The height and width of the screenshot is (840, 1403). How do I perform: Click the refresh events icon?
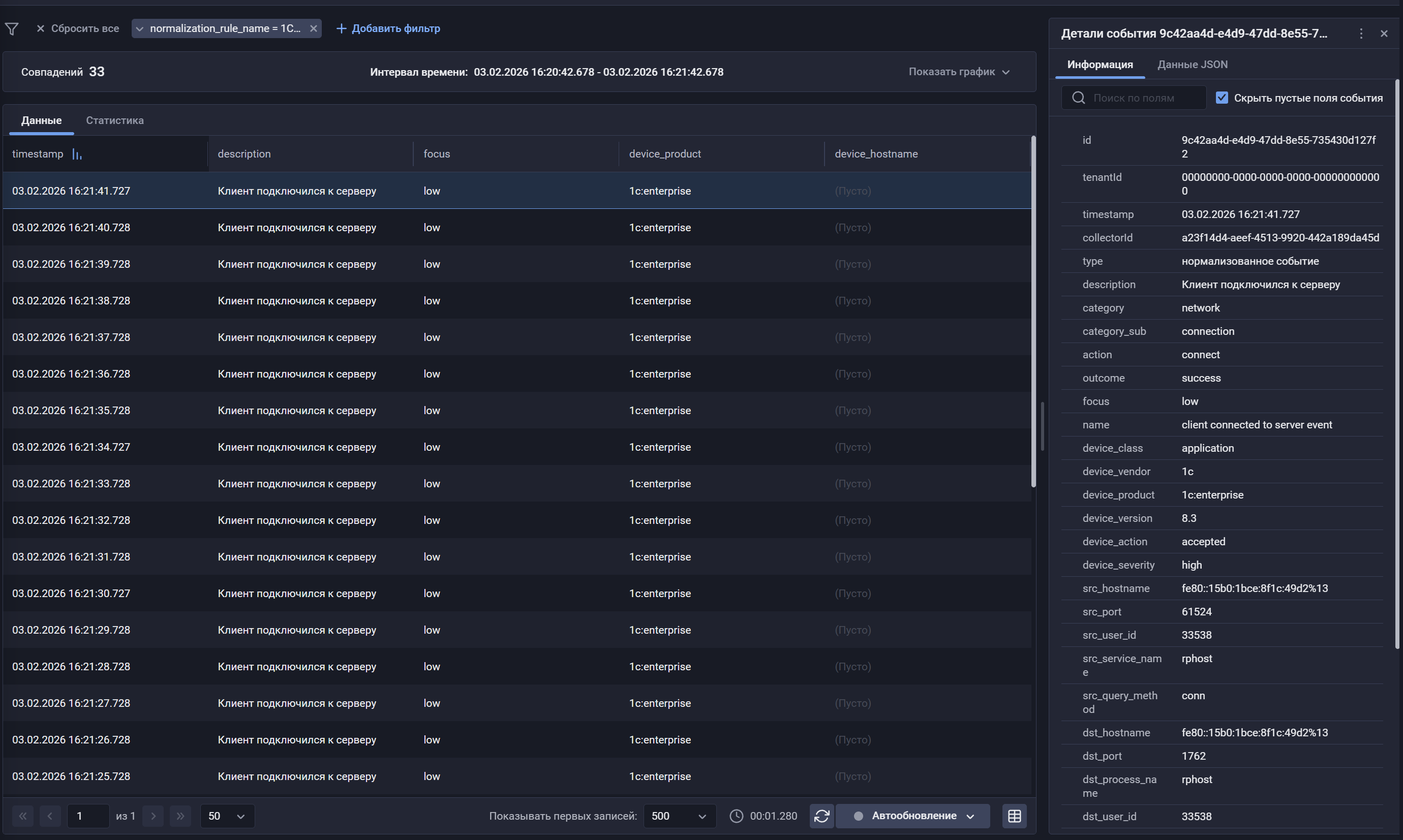click(821, 816)
